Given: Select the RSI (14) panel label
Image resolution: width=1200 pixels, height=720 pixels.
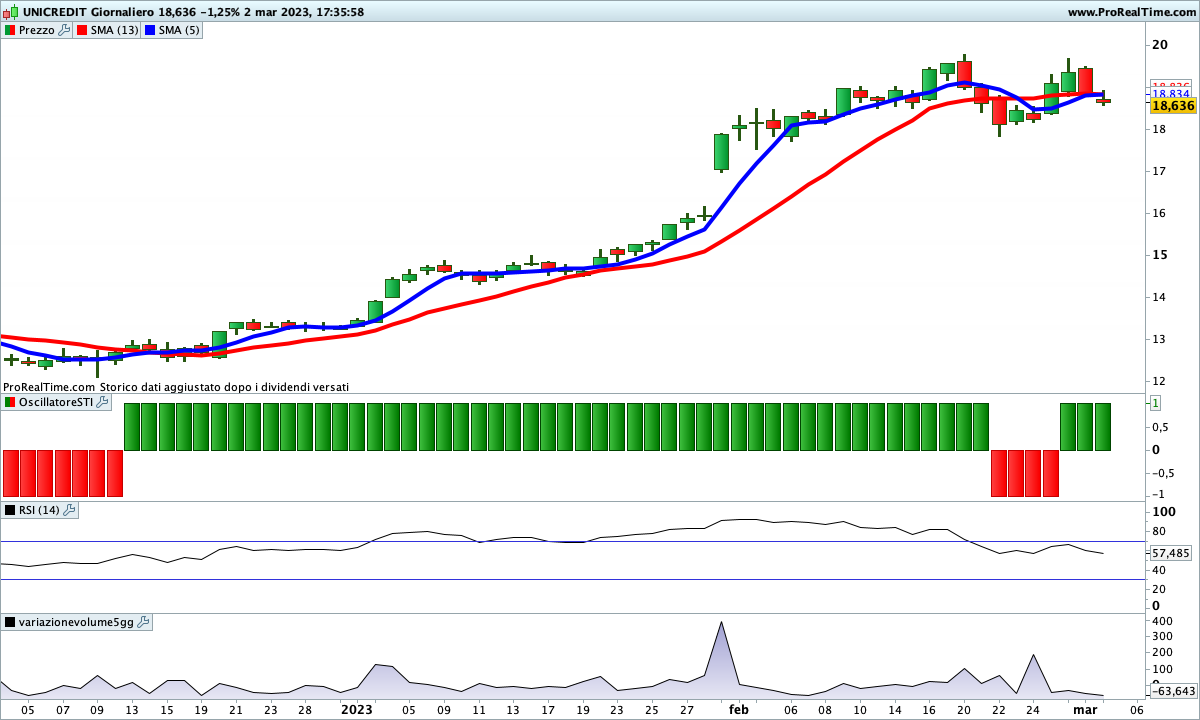Looking at the screenshot, I should (40, 510).
